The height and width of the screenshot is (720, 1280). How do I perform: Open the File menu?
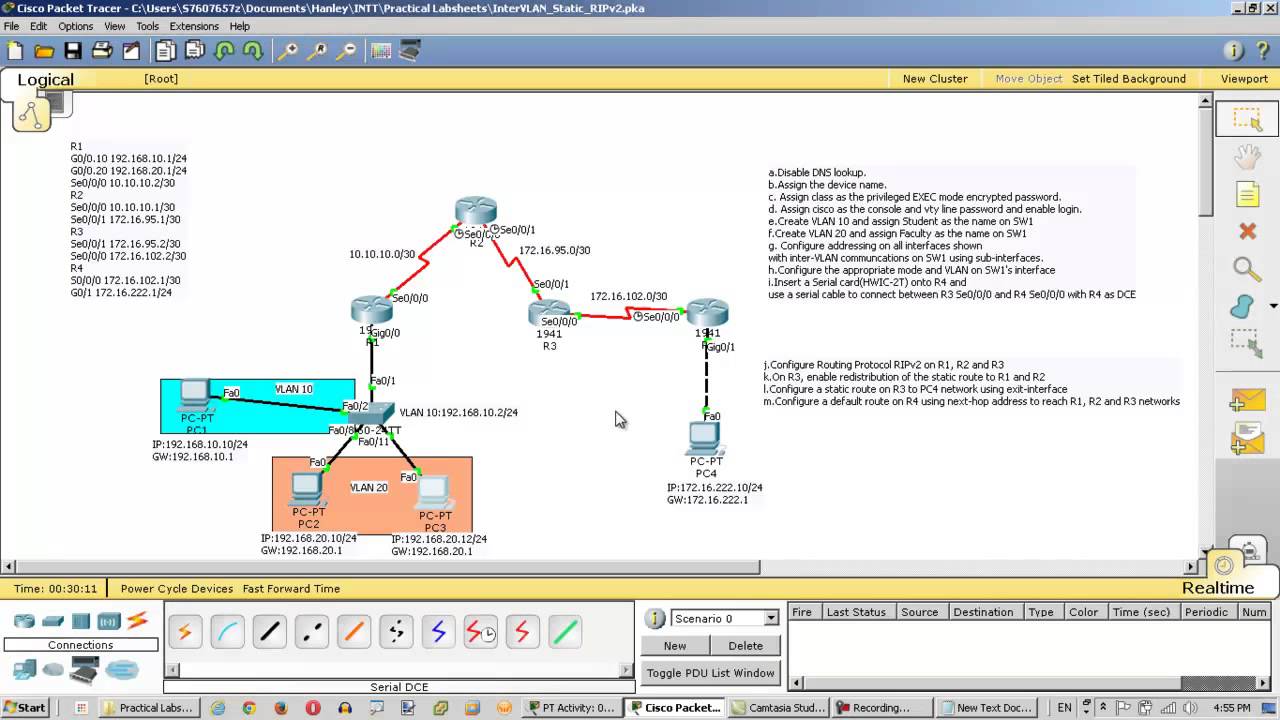coord(11,26)
